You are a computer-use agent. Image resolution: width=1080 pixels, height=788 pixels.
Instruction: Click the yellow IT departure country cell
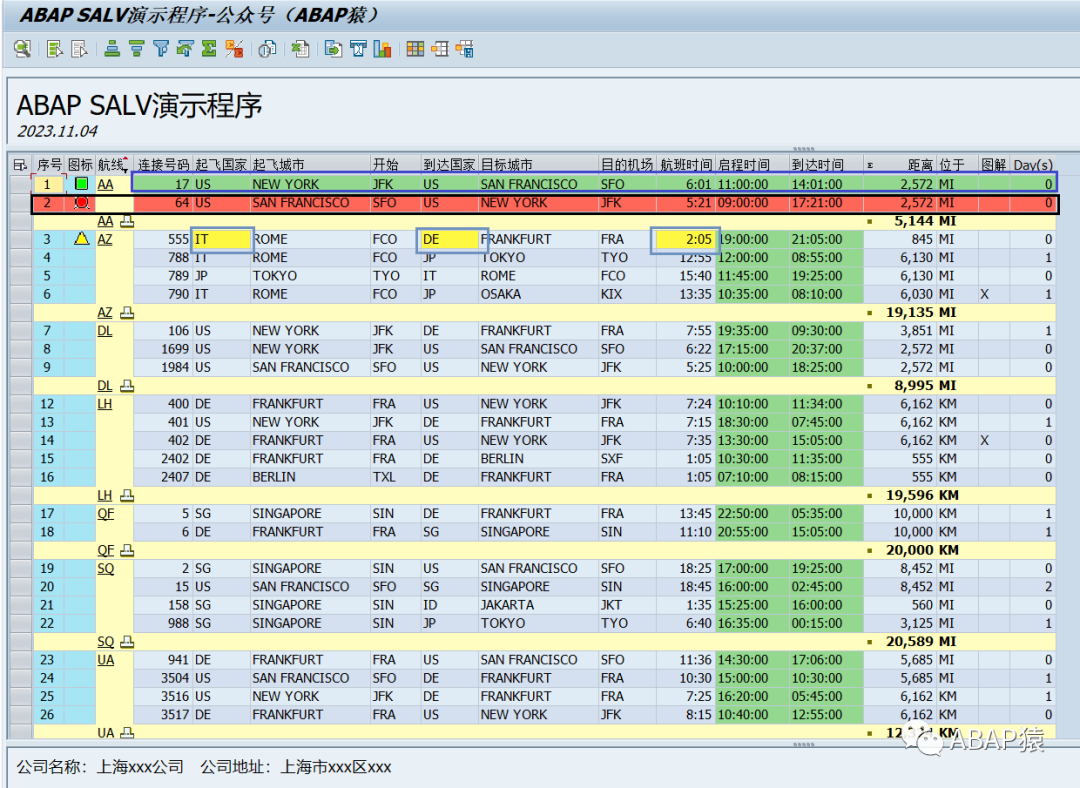[x=222, y=239]
